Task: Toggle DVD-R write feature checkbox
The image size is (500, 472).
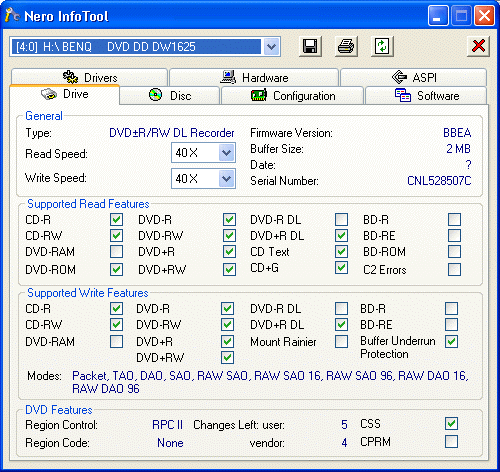Action: pyautogui.click(x=227, y=309)
